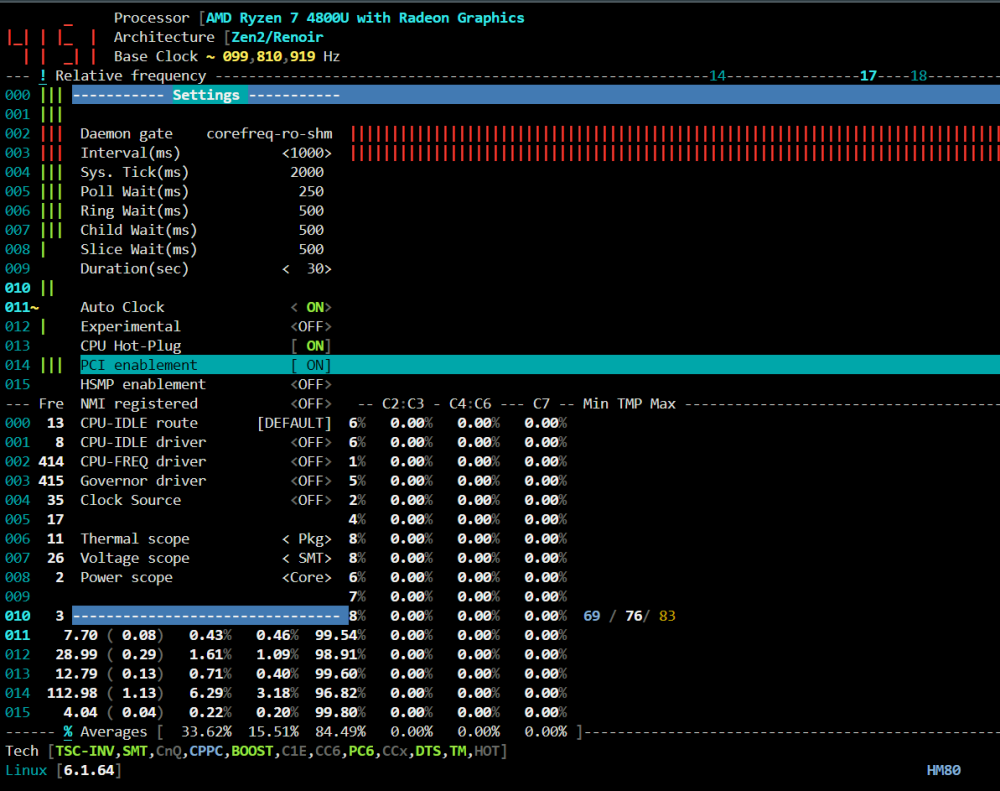This screenshot has width=1000, height=791.
Task: Click the Min TMP Max column header
Action: click(629, 404)
